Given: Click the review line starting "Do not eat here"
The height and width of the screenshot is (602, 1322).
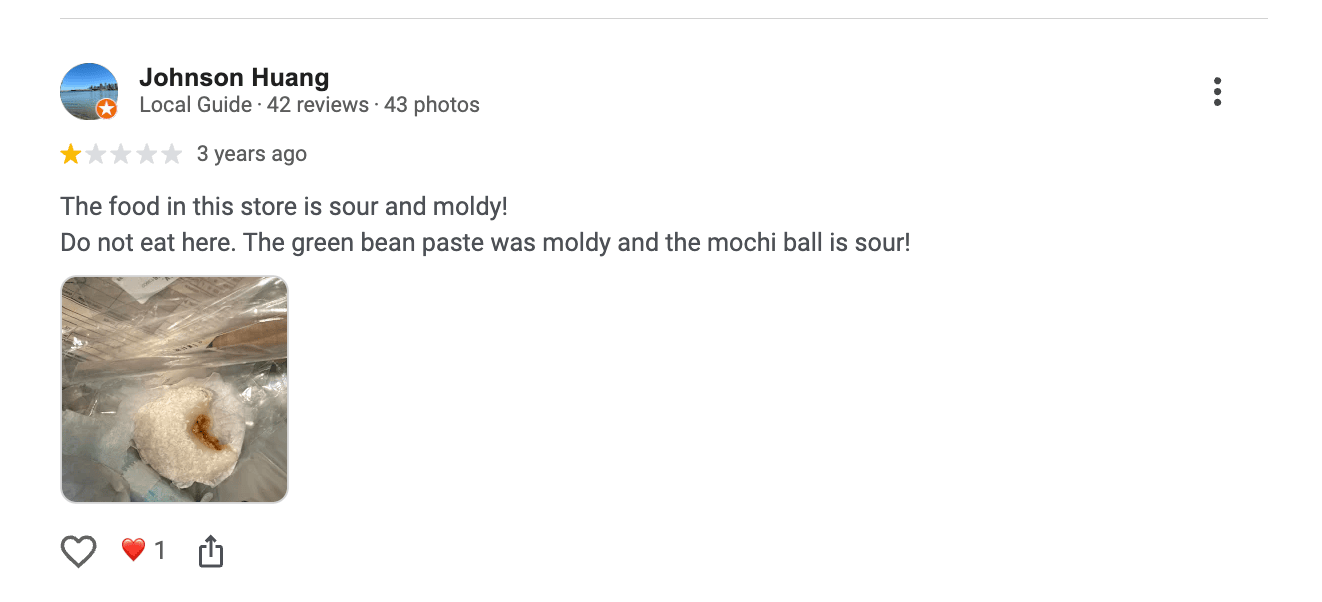Looking at the screenshot, I should [485, 242].
